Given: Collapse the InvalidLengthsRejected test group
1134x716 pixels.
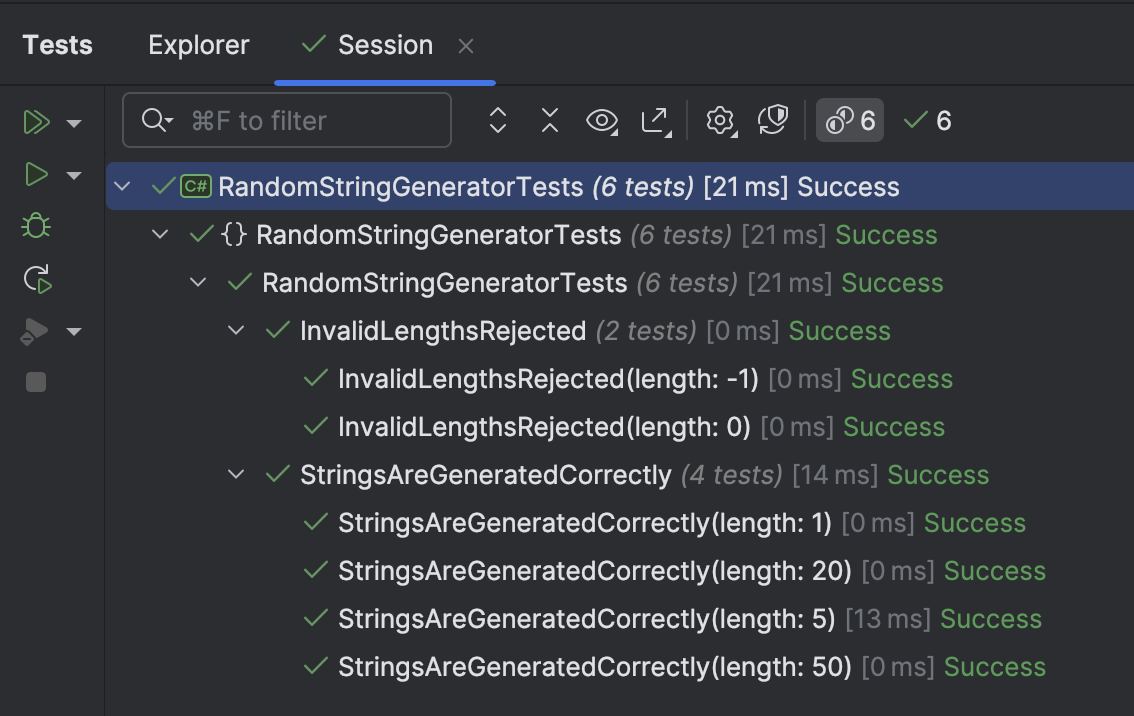Looking at the screenshot, I should point(236,330).
